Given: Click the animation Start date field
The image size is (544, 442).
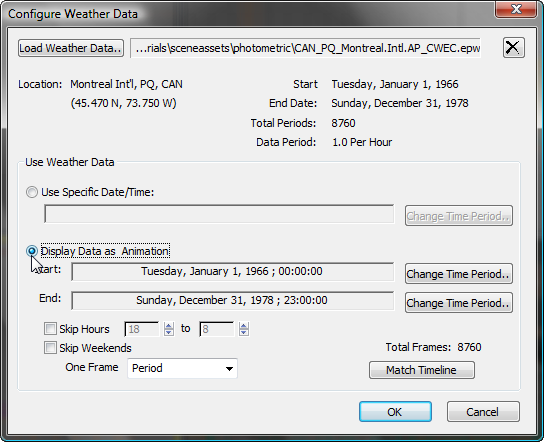Looking at the screenshot, I should 232,271.
